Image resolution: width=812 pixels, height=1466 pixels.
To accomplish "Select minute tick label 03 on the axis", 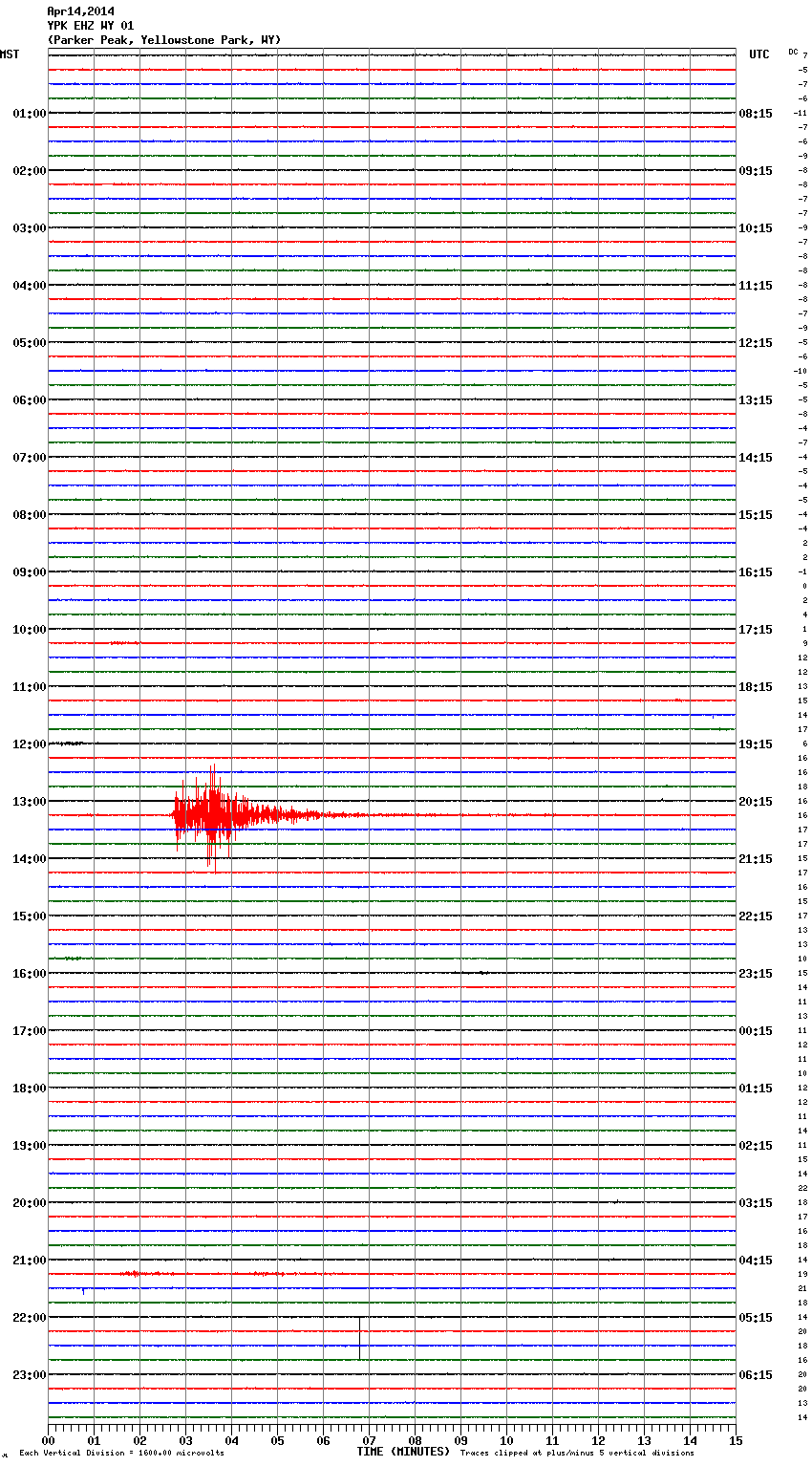I will (185, 1440).
